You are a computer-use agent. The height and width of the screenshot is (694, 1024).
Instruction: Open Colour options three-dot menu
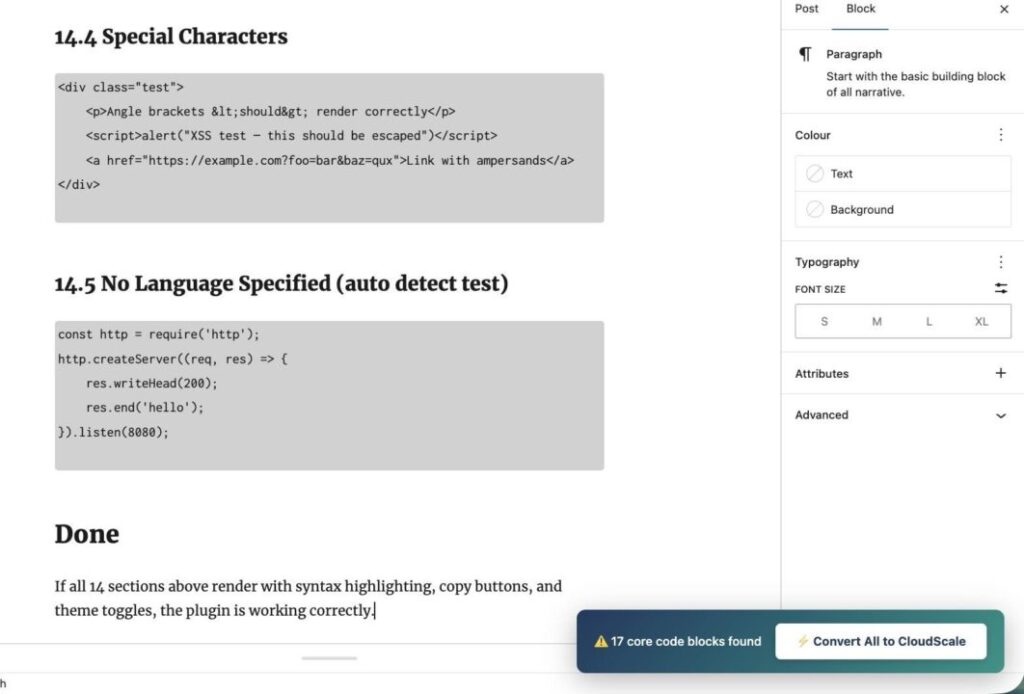[x=1001, y=135]
